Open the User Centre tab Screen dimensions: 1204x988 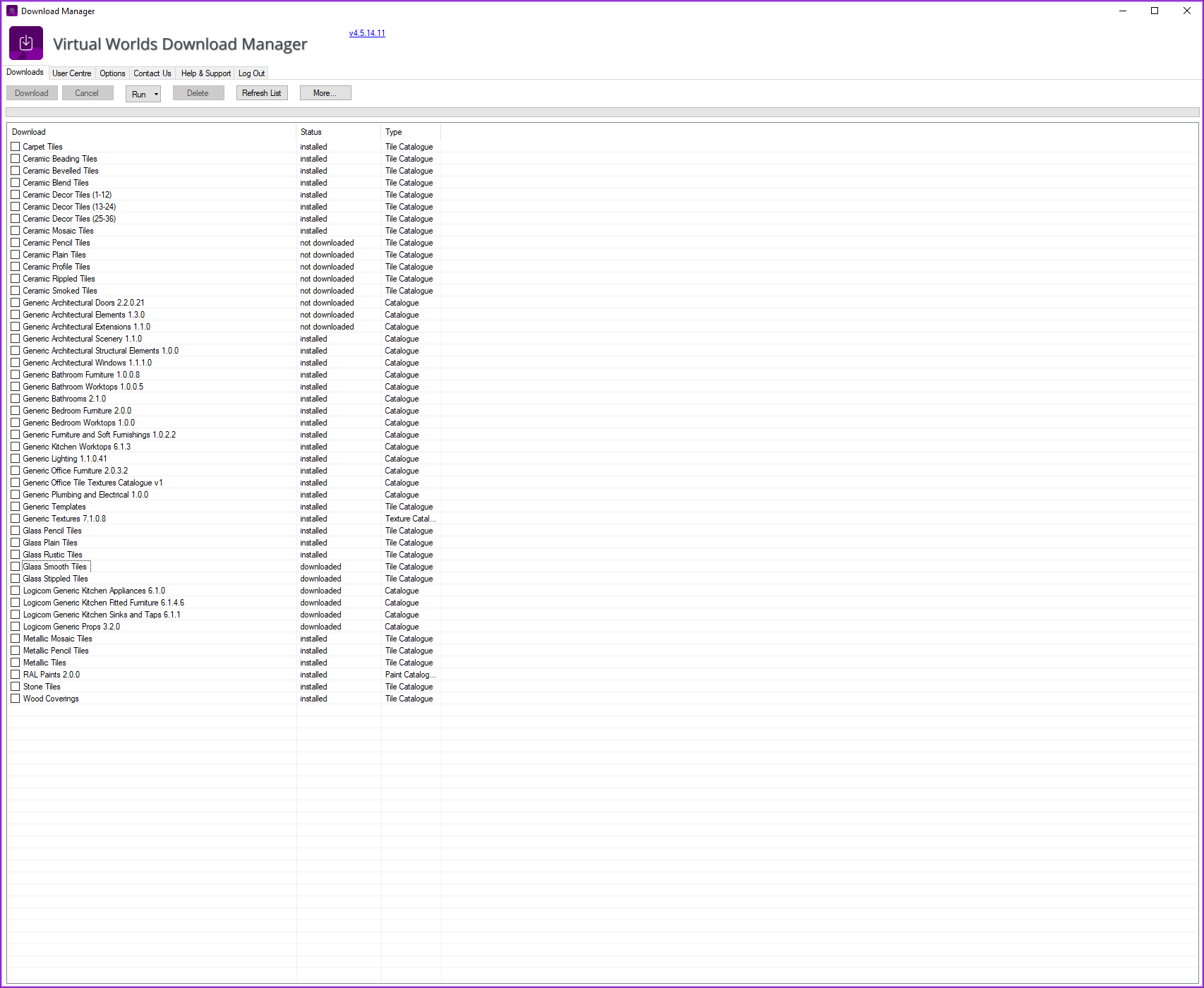pyautogui.click(x=71, y=73)
